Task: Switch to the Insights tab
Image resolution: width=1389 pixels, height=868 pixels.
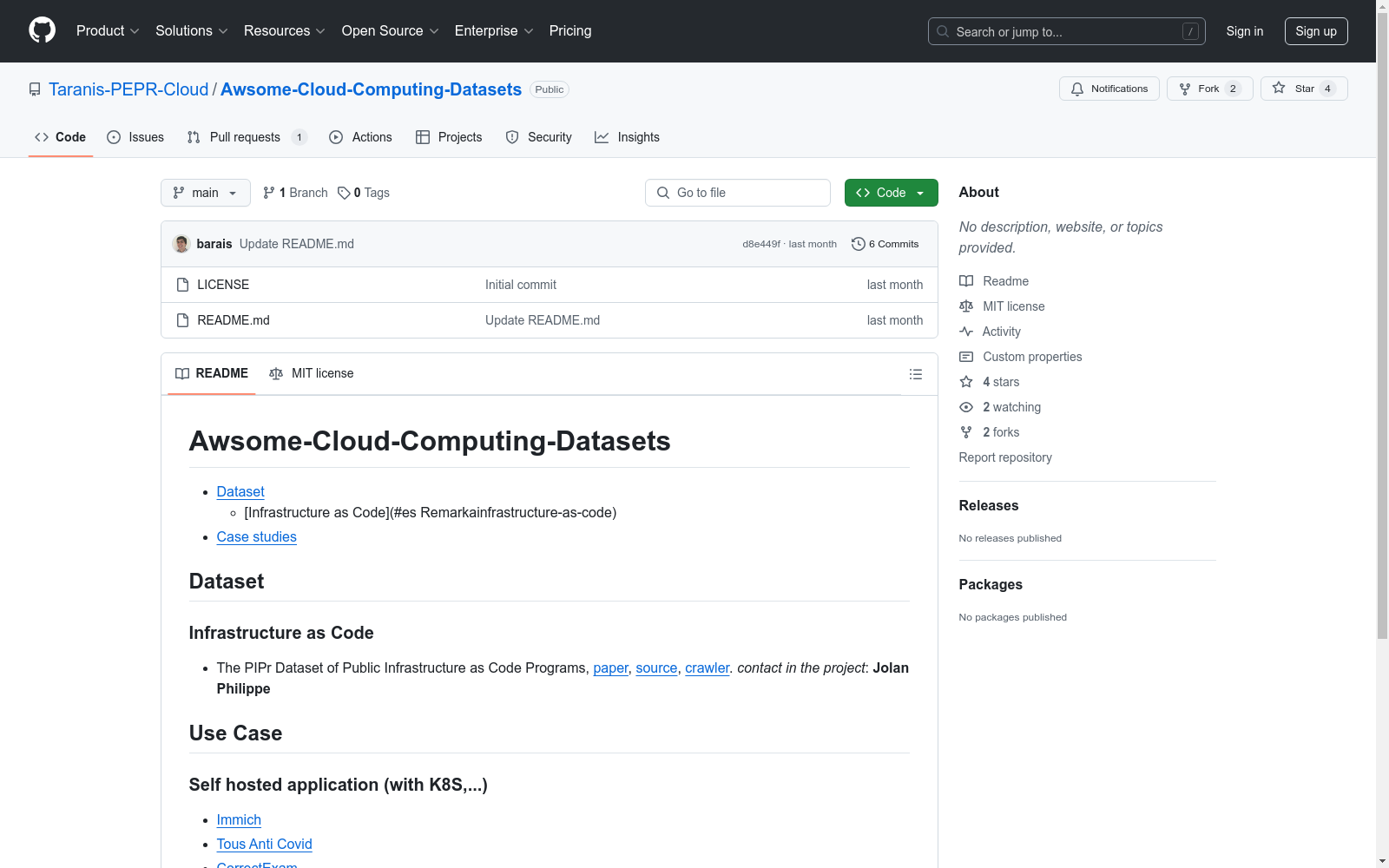Action: (x=627, y=137)
